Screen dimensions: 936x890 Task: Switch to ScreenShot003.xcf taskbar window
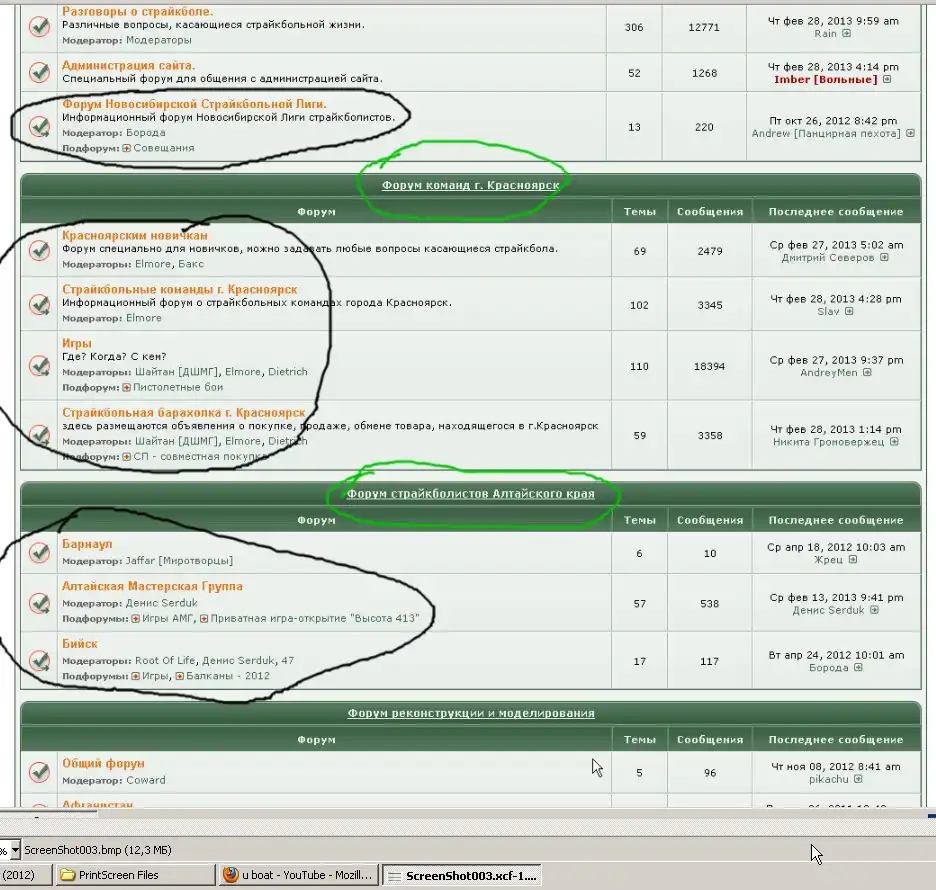coord(470,875)
